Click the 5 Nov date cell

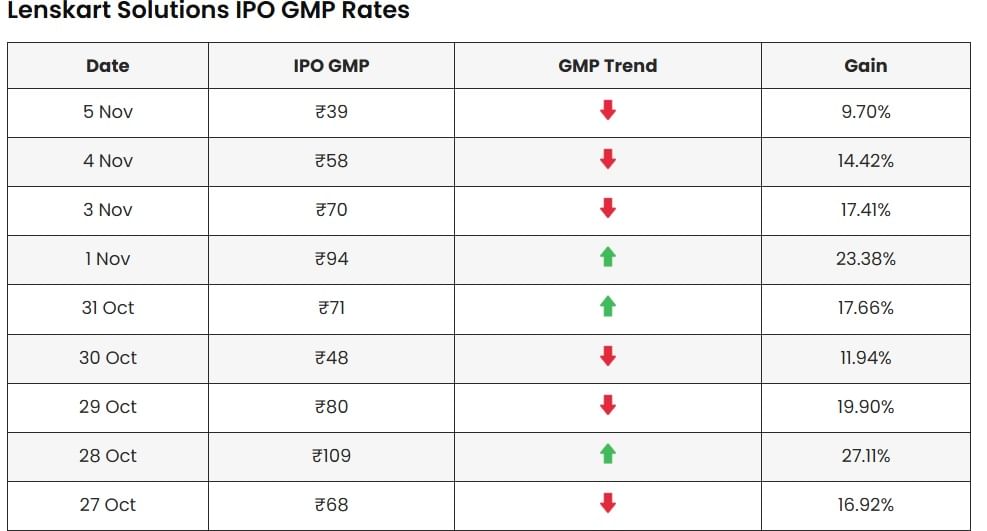pos(108,111)
